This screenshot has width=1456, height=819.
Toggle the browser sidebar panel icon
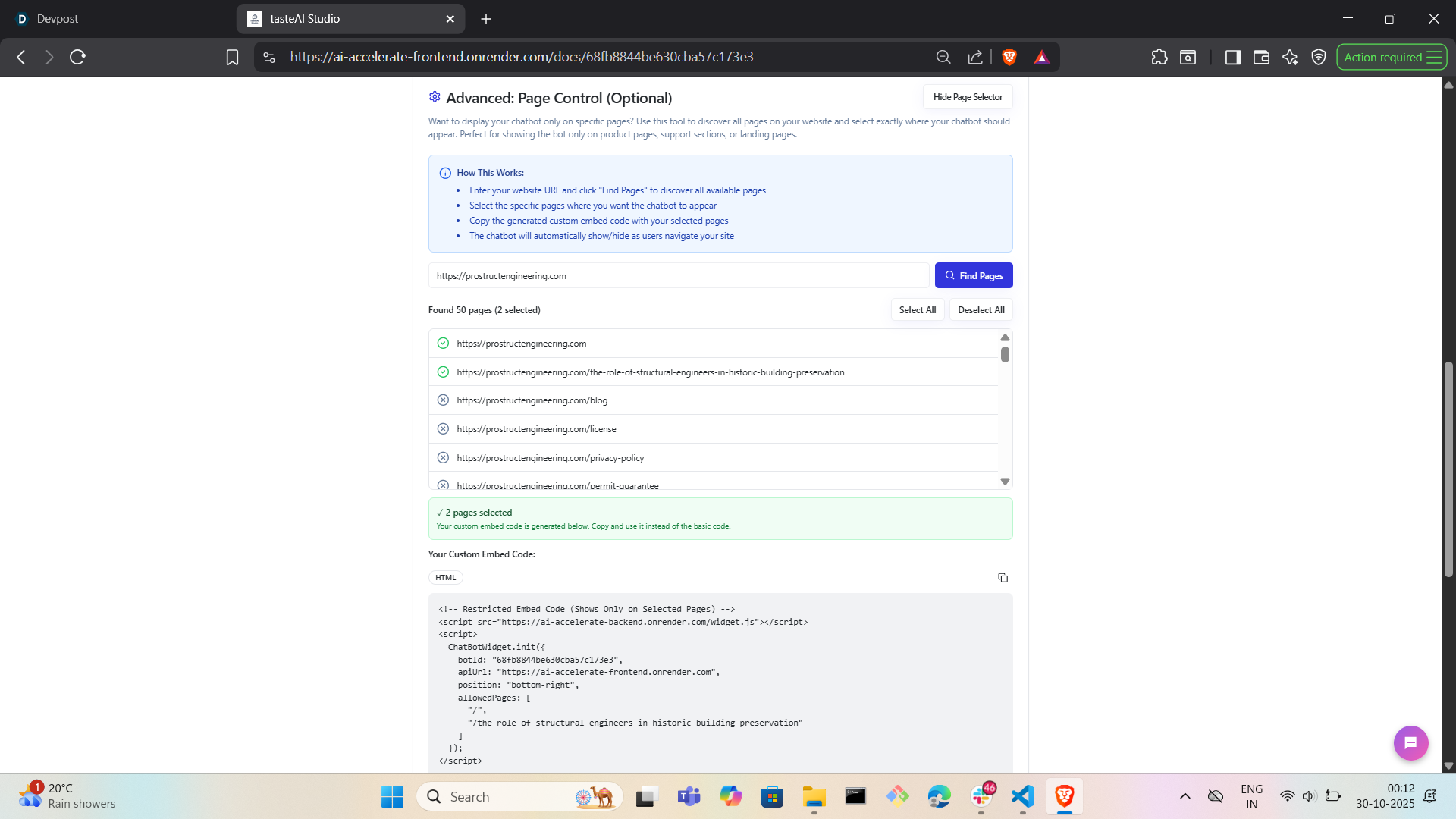point(1232,57)
